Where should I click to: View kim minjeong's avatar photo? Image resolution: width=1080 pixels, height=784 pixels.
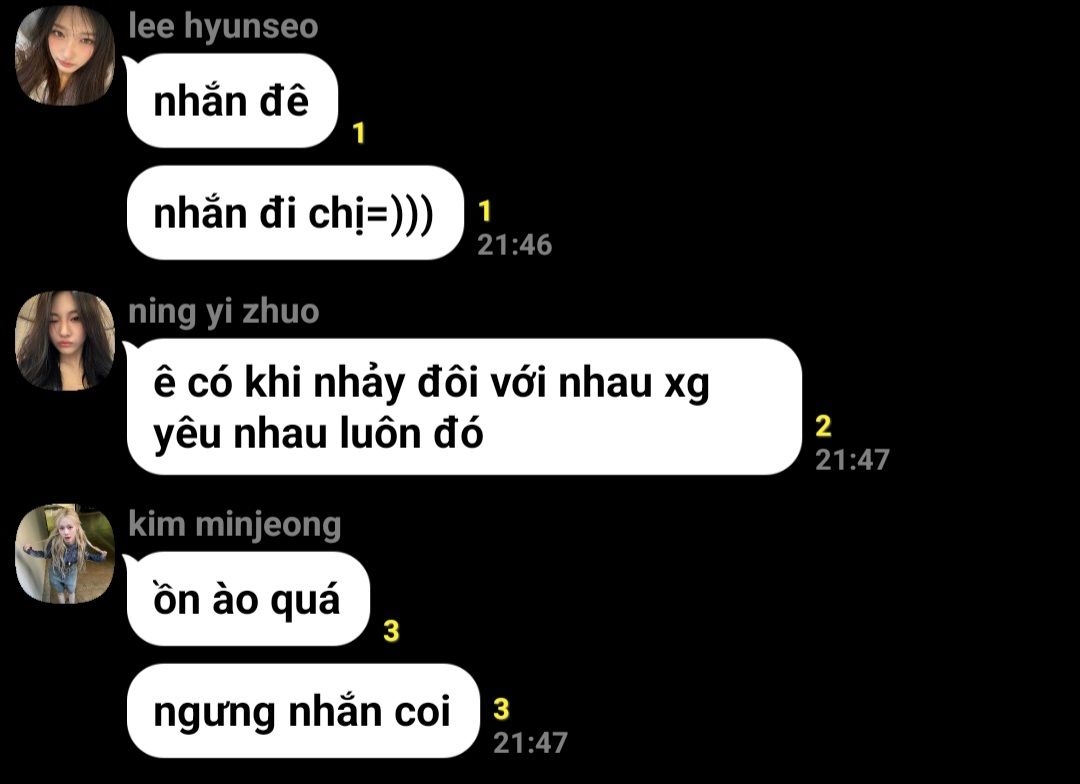[x=65, y=554]
